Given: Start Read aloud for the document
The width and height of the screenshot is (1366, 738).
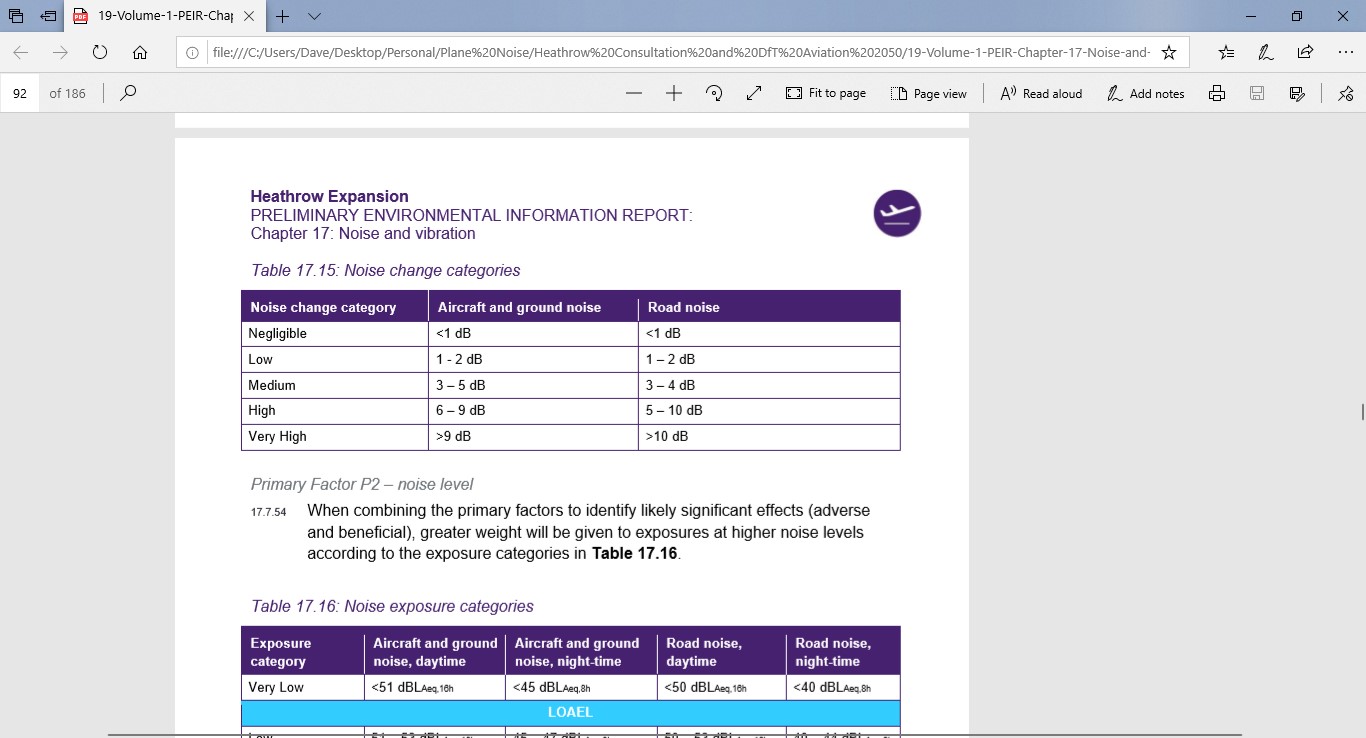Looking at the screenshot, I should tap(1041, 93).
